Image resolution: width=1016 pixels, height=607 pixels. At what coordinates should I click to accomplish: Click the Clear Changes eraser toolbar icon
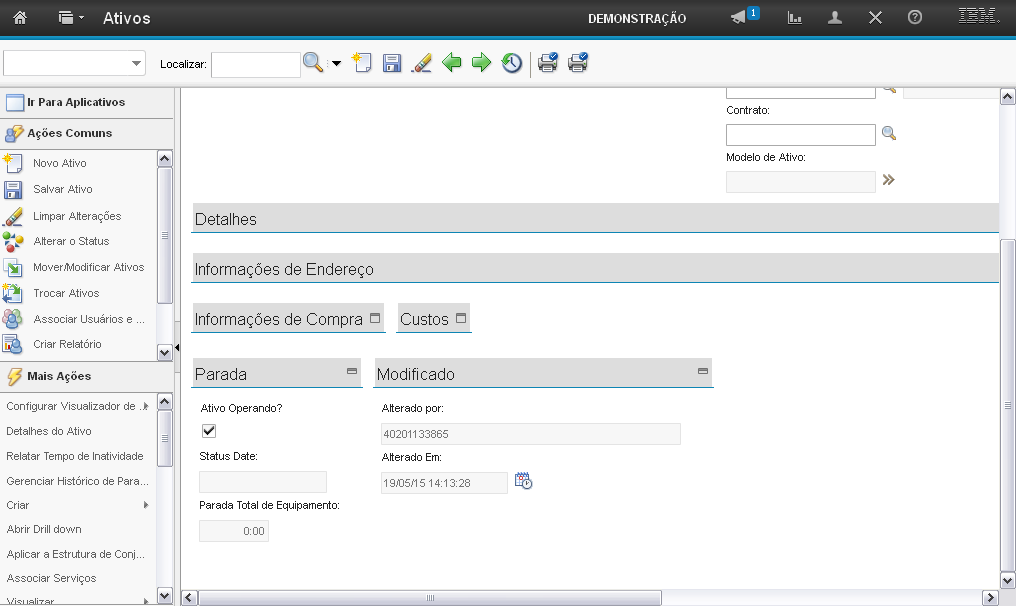422,63
